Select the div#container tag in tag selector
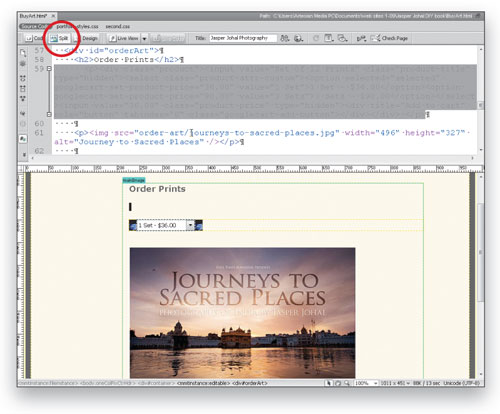500x414 pixels. click(x=156, y=383)
